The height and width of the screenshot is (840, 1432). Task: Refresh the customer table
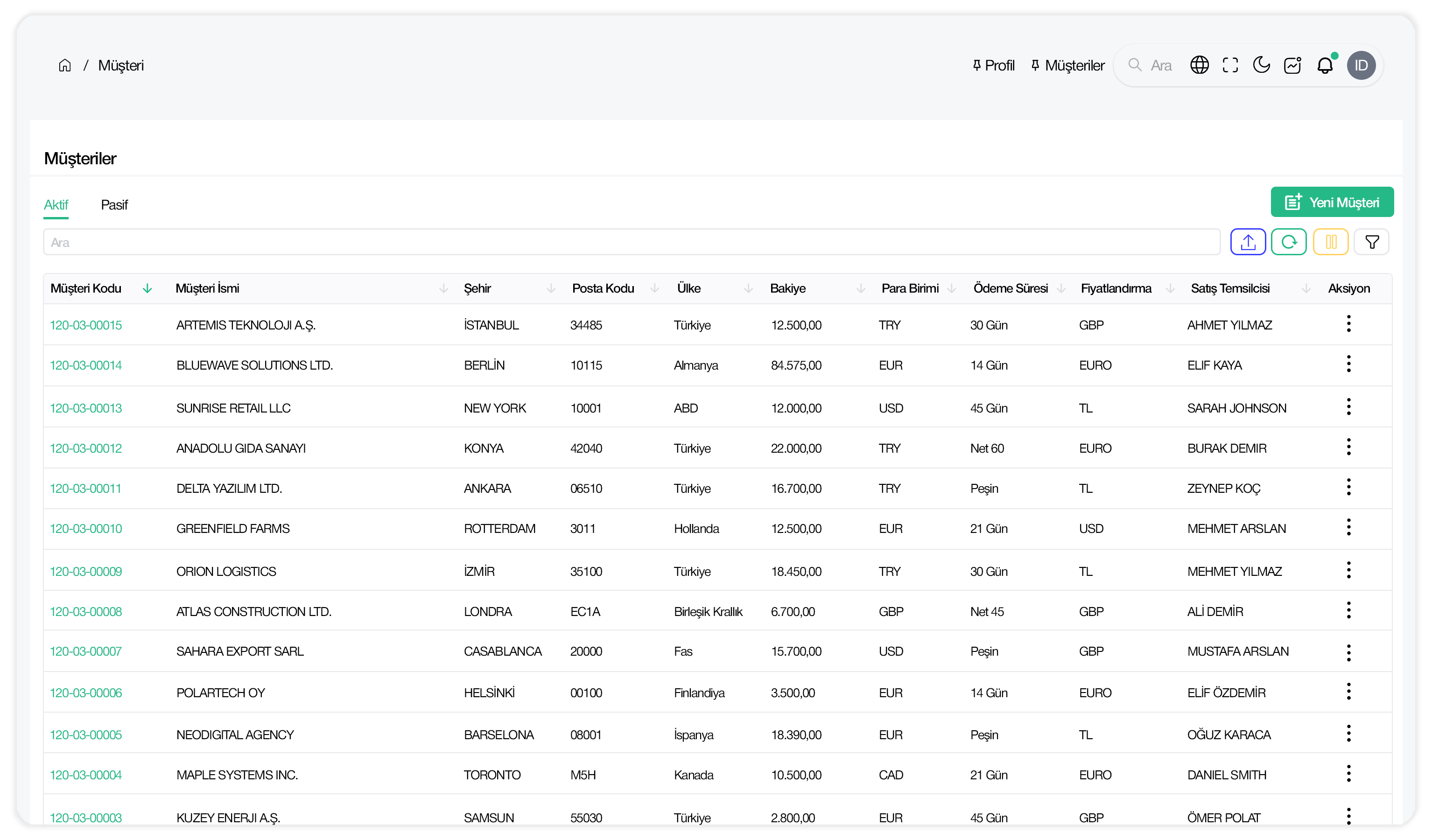(1288, 242)
